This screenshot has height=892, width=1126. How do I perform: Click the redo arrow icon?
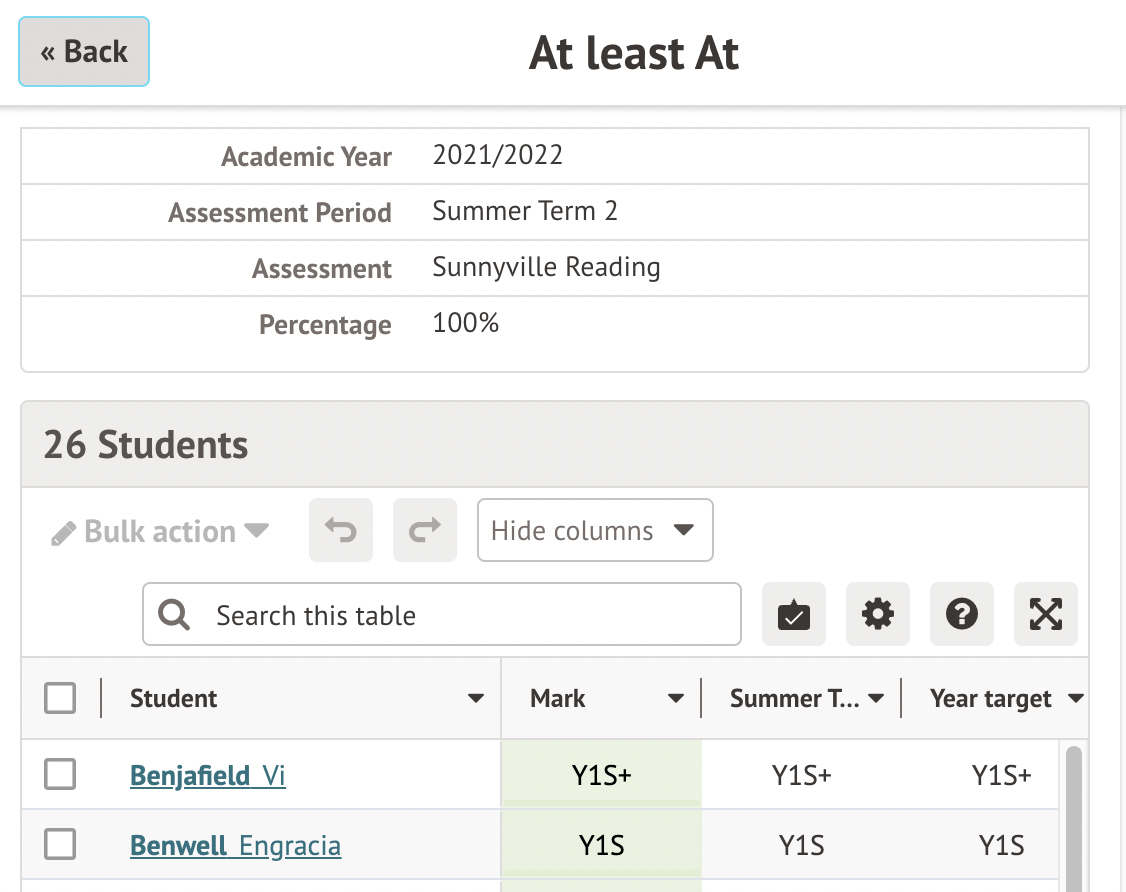click(425, 530)
